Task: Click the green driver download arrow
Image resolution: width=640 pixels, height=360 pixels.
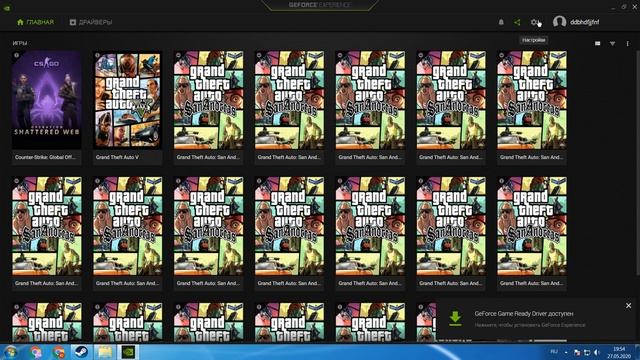Action: point(455,318)
